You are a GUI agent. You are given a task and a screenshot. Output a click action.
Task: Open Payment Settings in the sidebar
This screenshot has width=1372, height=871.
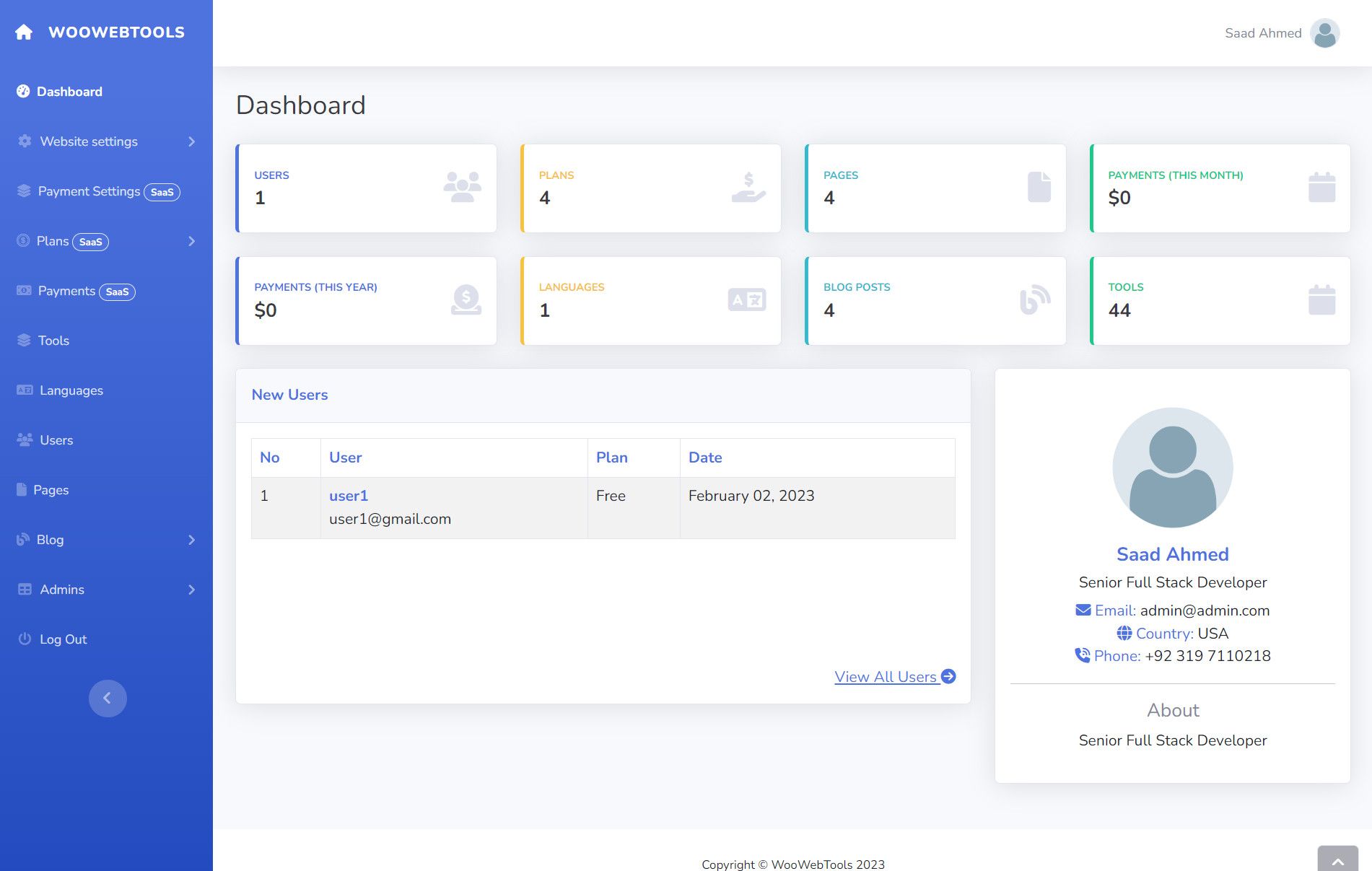tap(89, 191)
